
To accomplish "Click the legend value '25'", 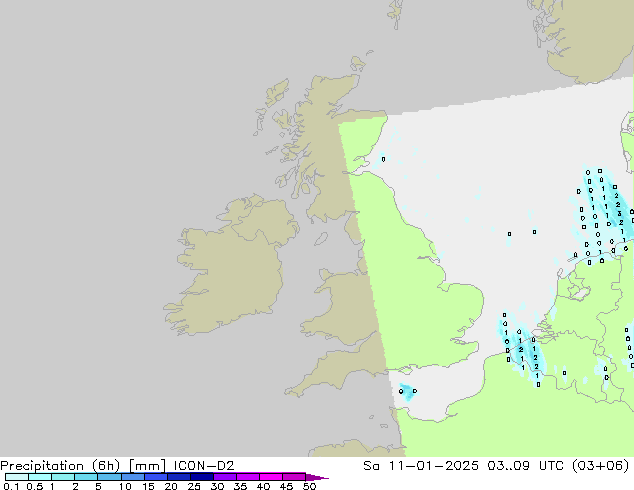I will click(x=194, y=486).
